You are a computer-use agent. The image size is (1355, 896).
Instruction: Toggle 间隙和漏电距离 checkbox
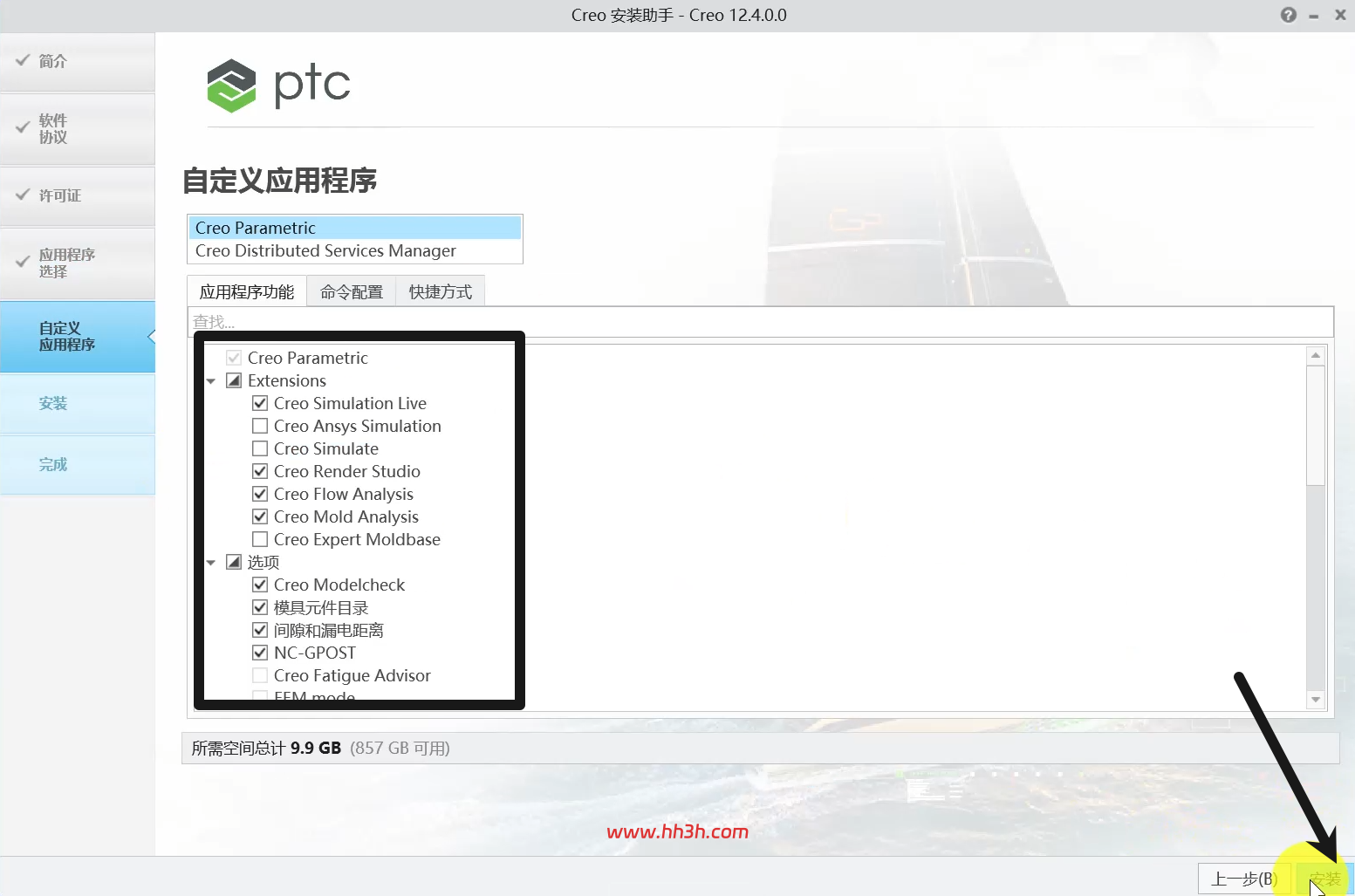pyautogui.click(x=260, y=630)
